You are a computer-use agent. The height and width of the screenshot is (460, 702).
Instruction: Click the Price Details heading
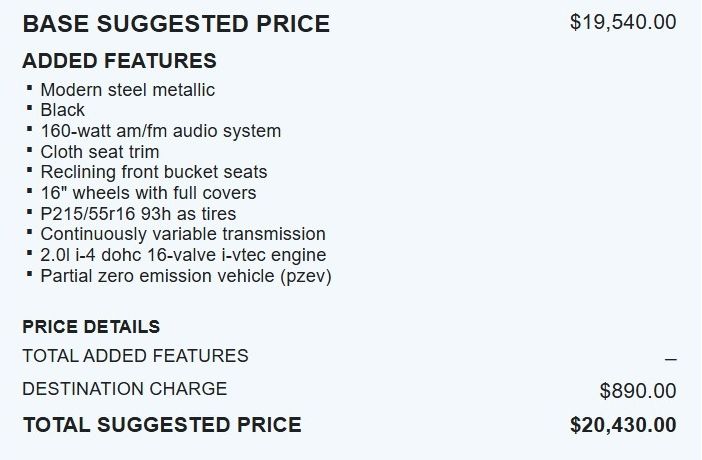tap(91, 327)
